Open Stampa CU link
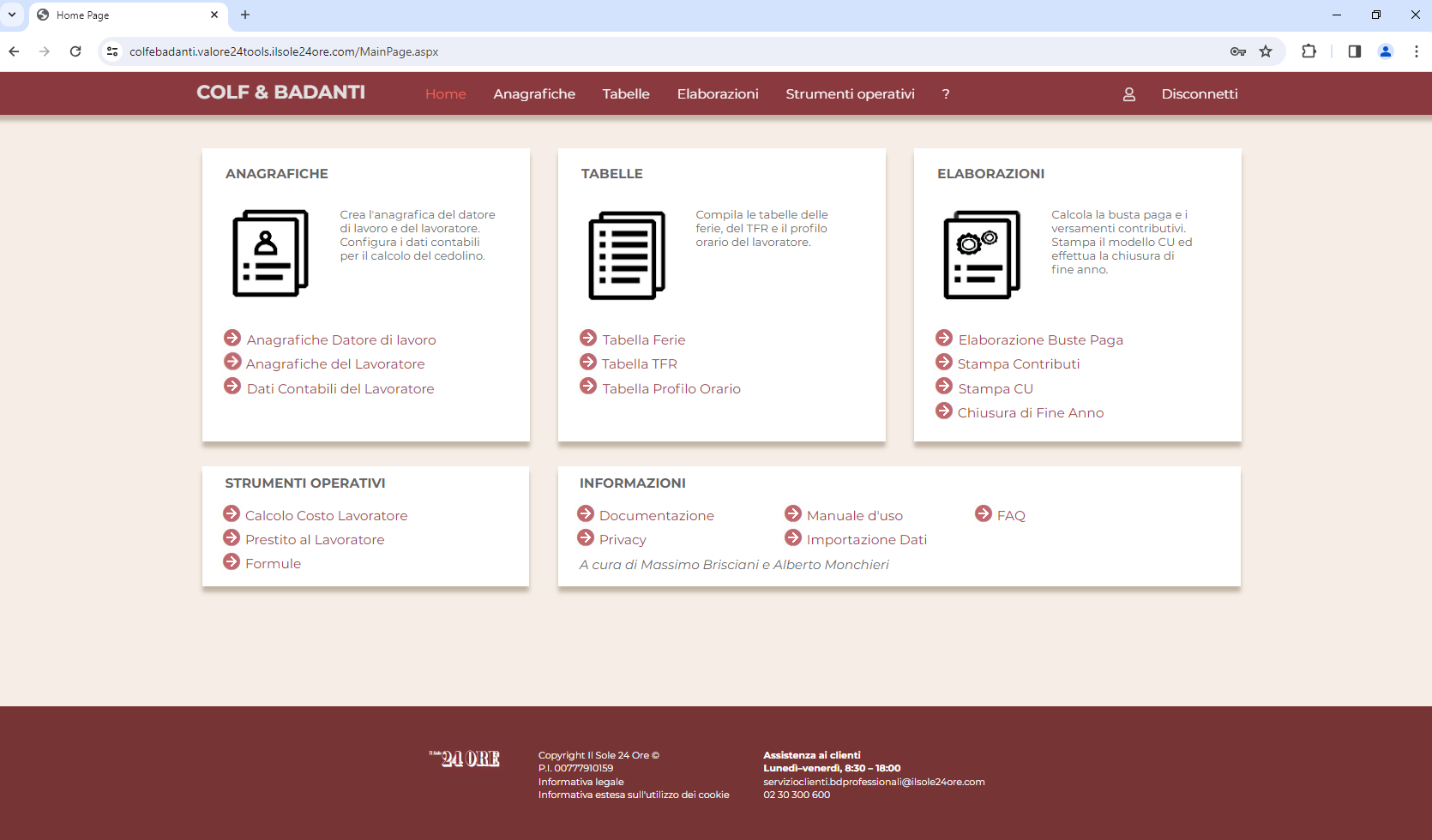Screen dimensions: 1432x840 [996, 389]
